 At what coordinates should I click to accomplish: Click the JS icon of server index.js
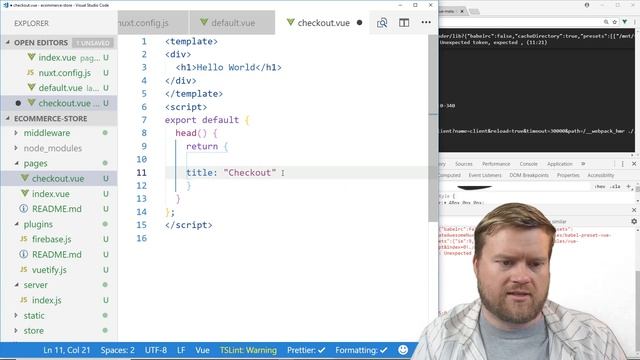(x=24, y=300)
